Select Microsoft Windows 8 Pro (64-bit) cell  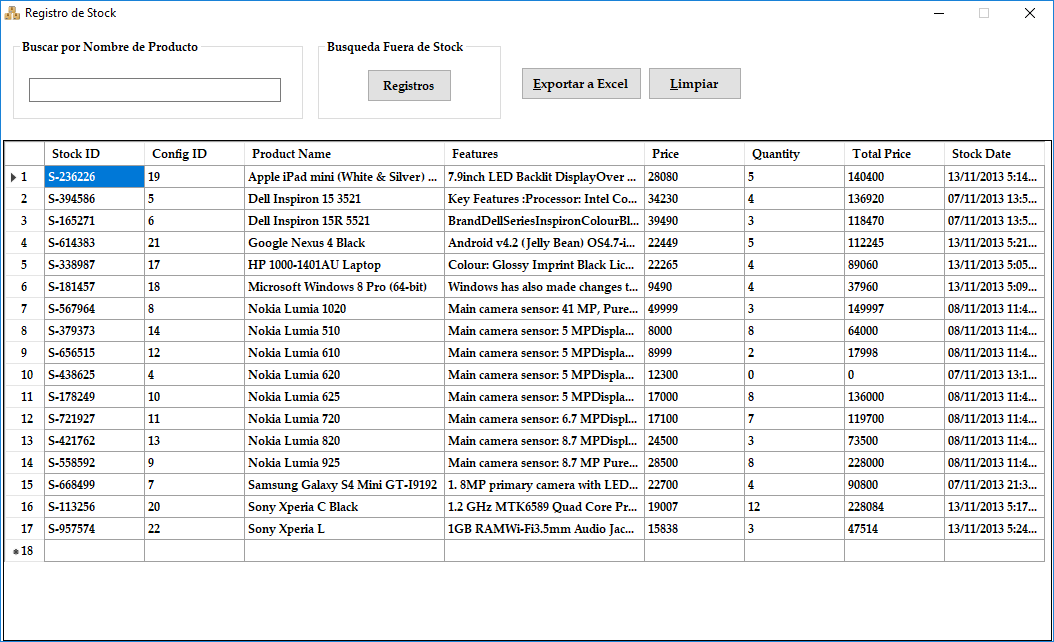click(x=344, y=287)
